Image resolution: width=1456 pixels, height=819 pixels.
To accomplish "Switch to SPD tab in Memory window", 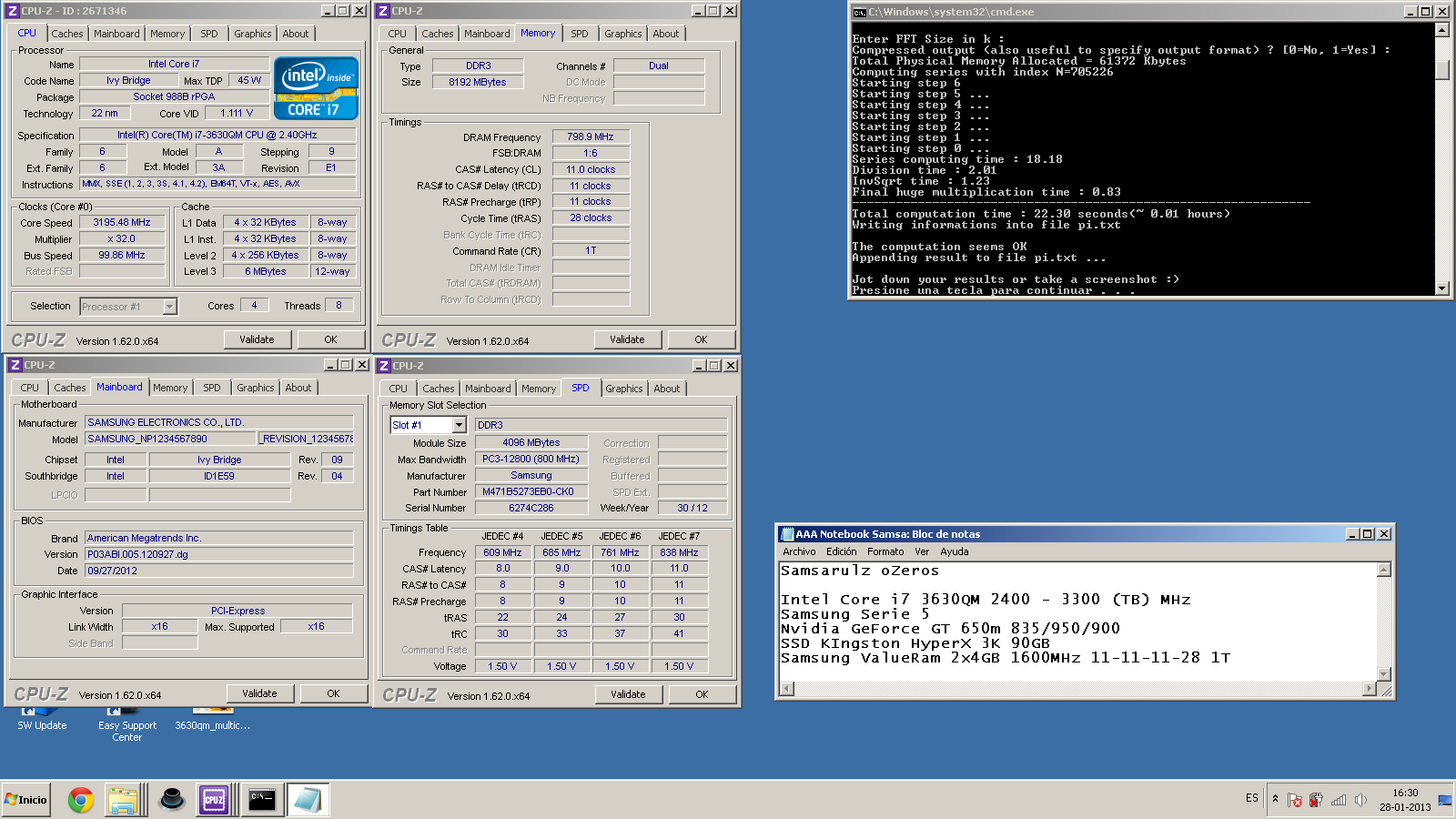I will pyautogui.click(x=580, y=34).
